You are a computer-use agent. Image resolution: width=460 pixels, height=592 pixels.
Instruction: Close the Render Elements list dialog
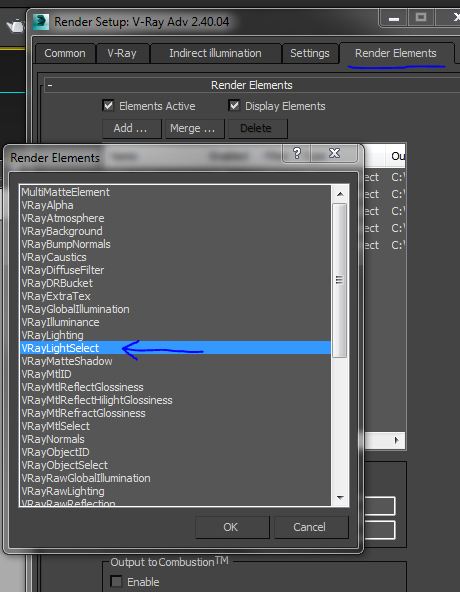click(334, 153)
